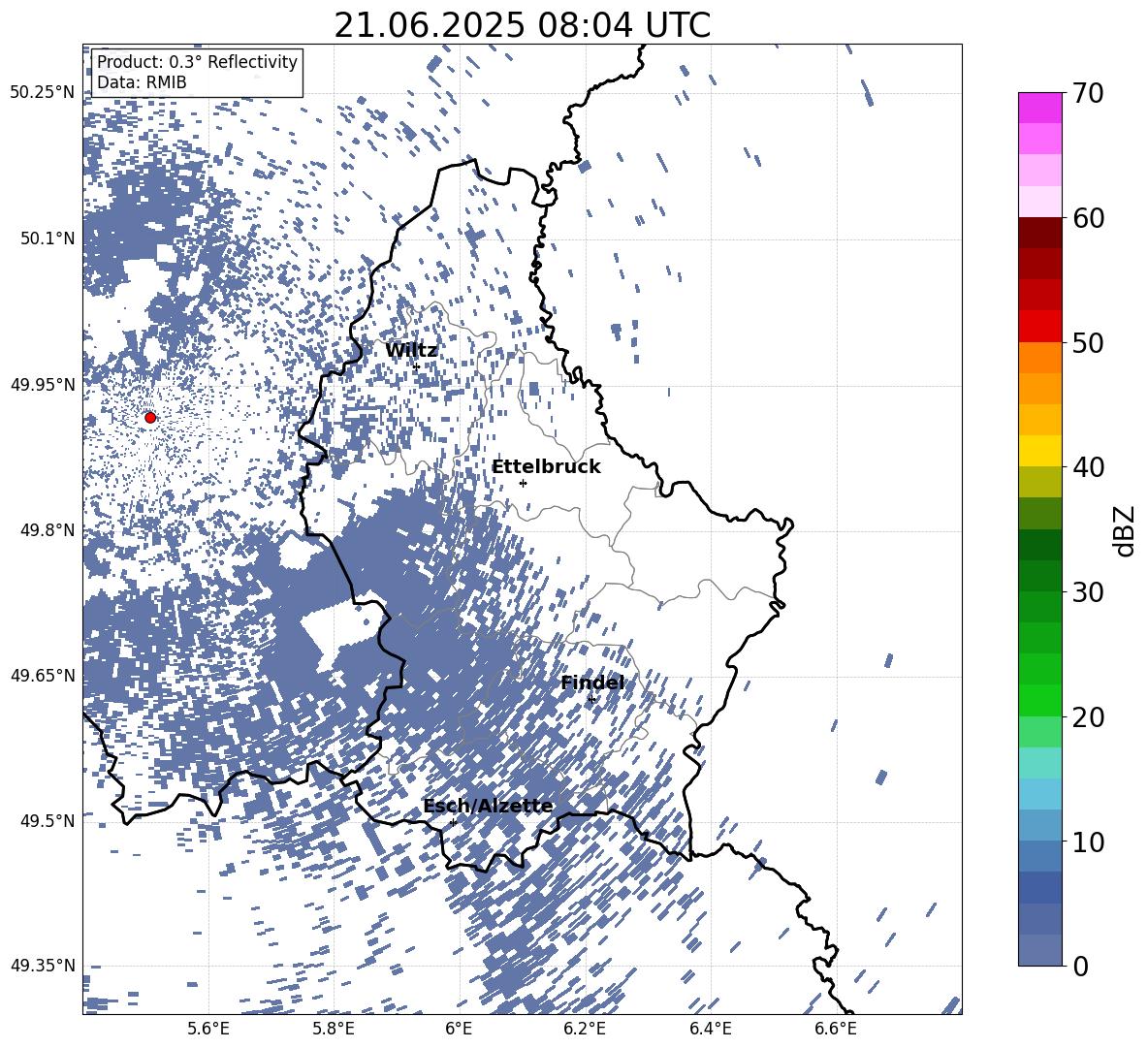Click the bright red colorbar swatch above 50
Viewport: 1148px width, 1048px height.
pos(1040,327)
